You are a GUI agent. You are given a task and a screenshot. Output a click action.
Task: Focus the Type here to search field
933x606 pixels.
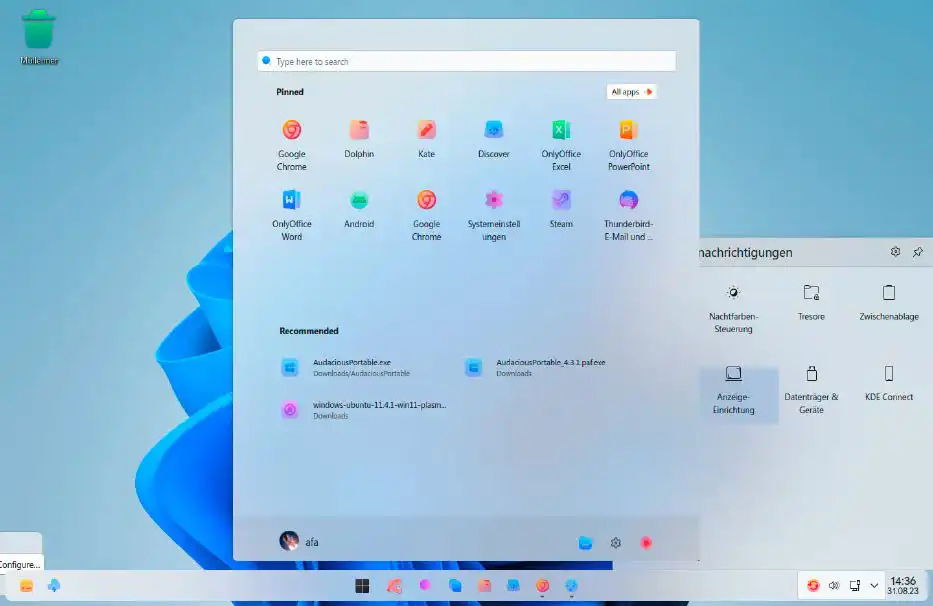[x=466, y=61]
